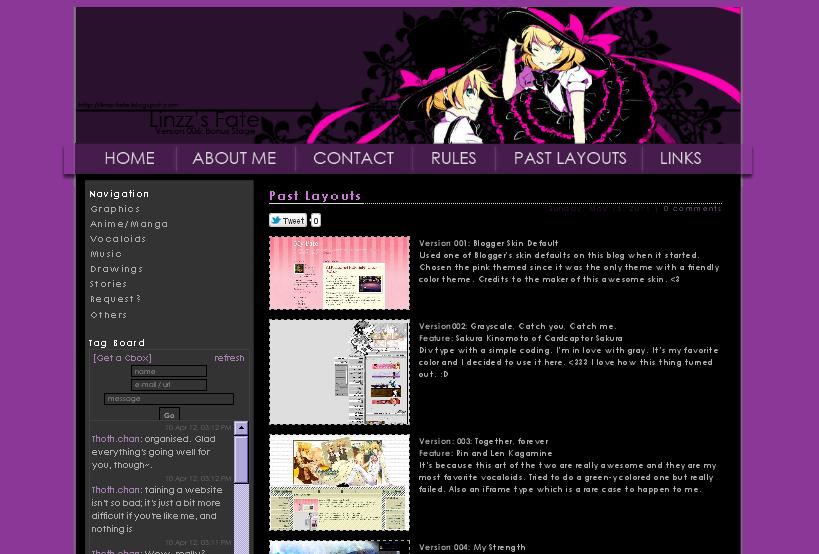The width and height of the screenshot is (819, 554).
Task: Open Graphics in sidebar navigation
Action: pyautogui.click(x=115, y=209)
